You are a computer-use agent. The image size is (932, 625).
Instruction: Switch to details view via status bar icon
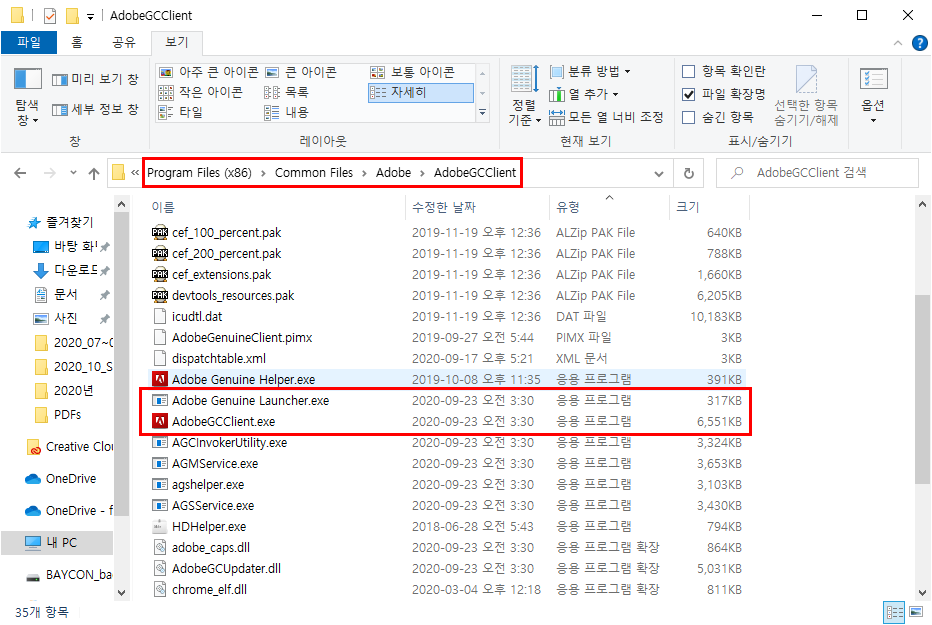pos(895,612)
